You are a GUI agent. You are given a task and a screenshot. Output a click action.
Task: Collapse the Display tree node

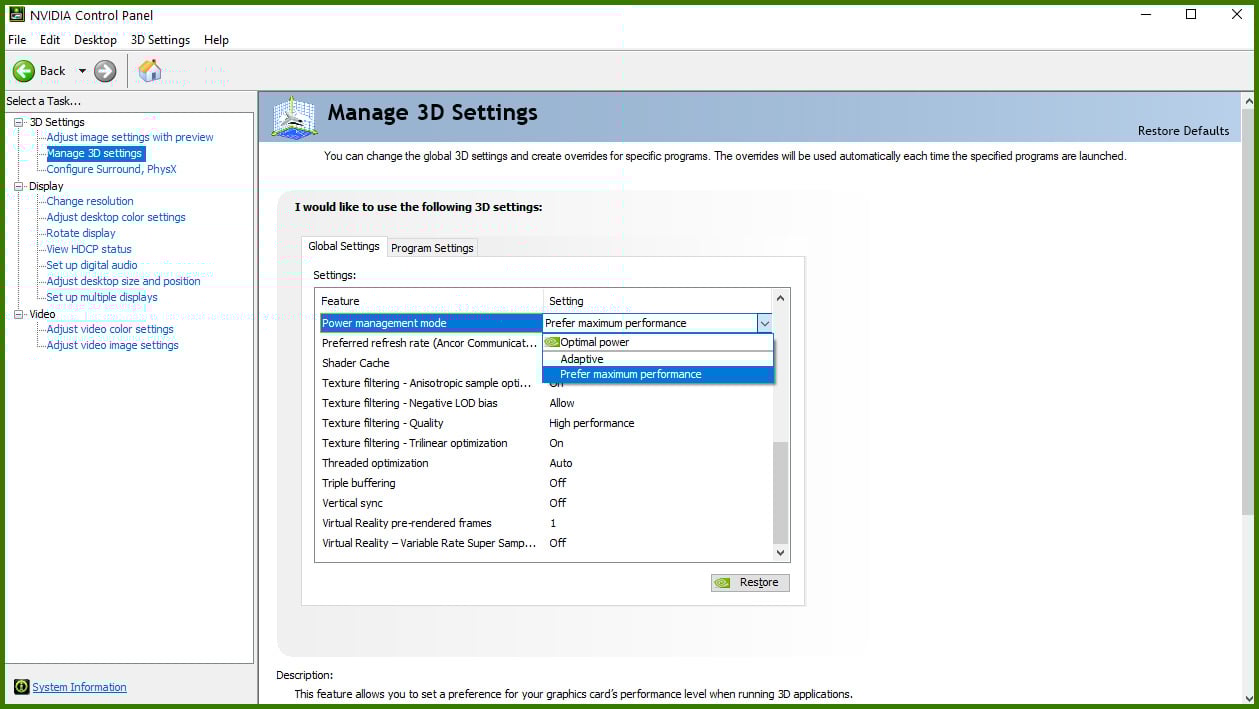click(x=18, y=186)
